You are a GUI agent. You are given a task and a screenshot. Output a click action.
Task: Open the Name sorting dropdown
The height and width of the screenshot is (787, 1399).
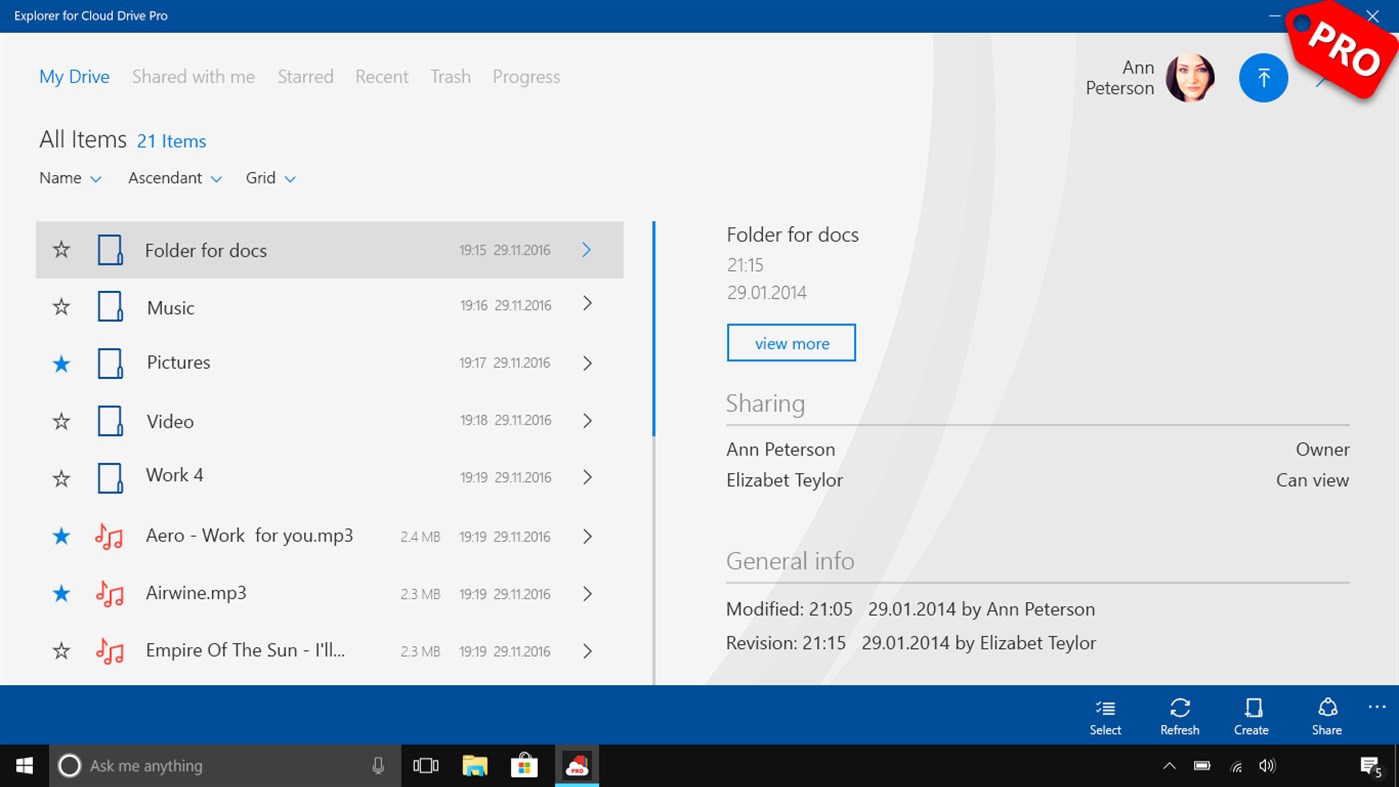(x=70, y=177)
